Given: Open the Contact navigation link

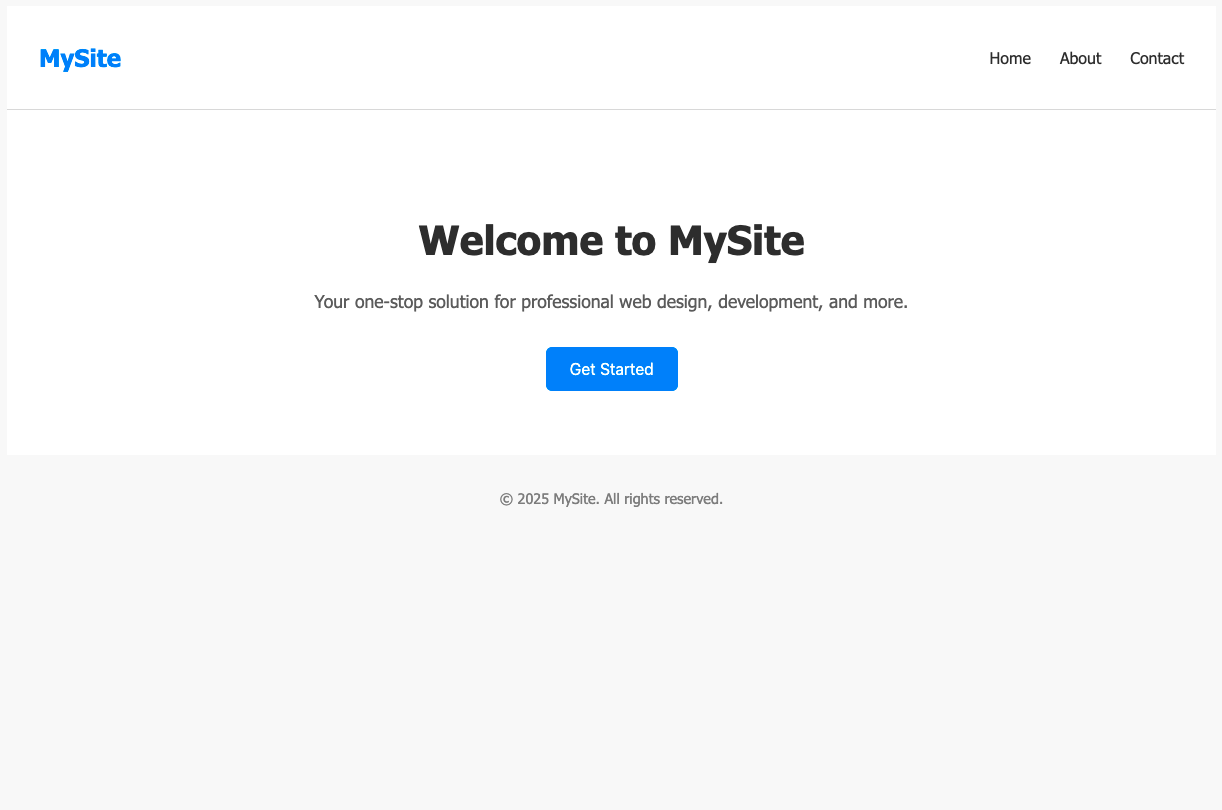Looking at the screenshot, I should (x=1156, y=59).
